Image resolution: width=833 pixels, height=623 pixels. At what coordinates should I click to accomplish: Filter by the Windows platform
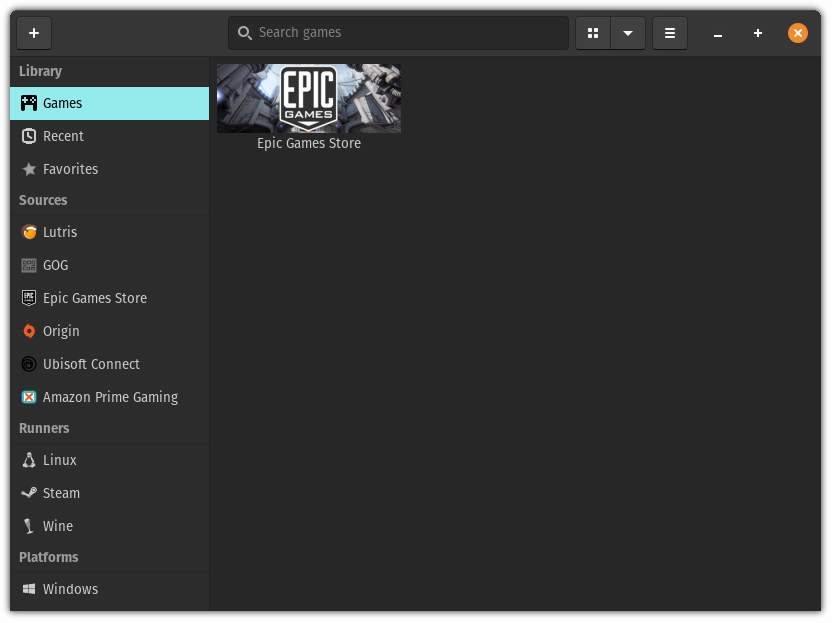(70, 589)
